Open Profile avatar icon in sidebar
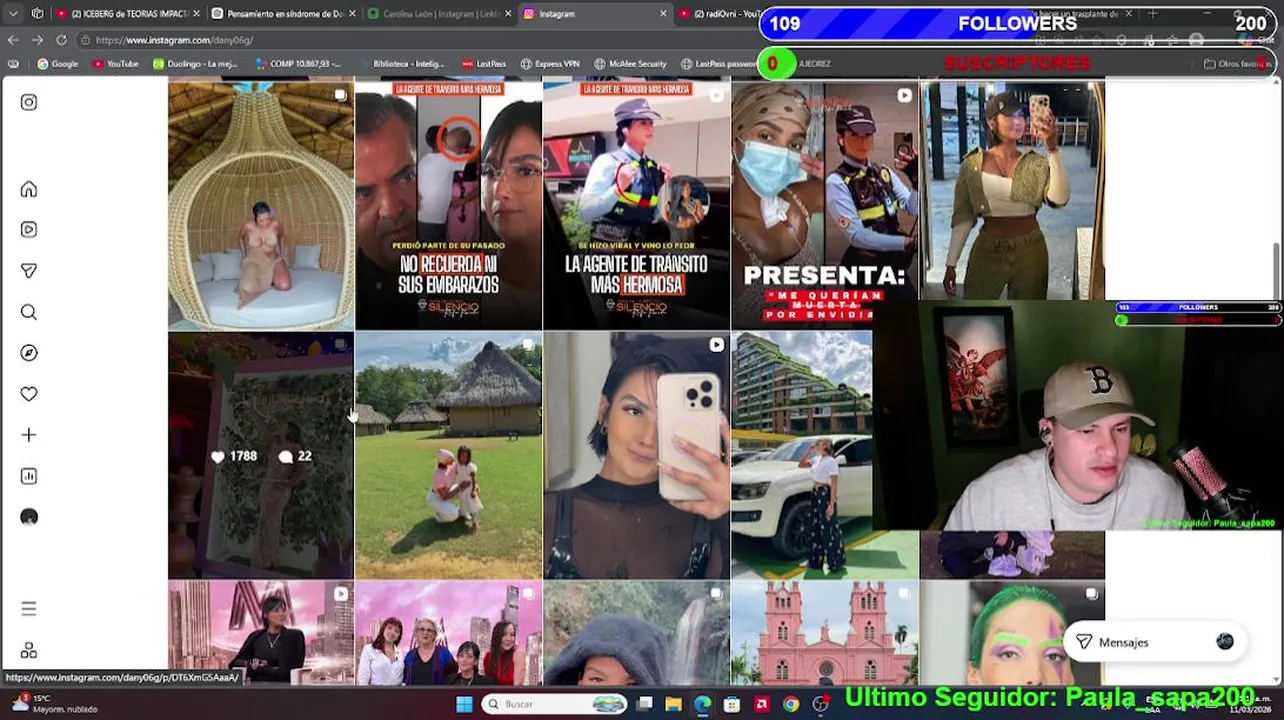The image size is (1284, 720). (x=29, y=517)
